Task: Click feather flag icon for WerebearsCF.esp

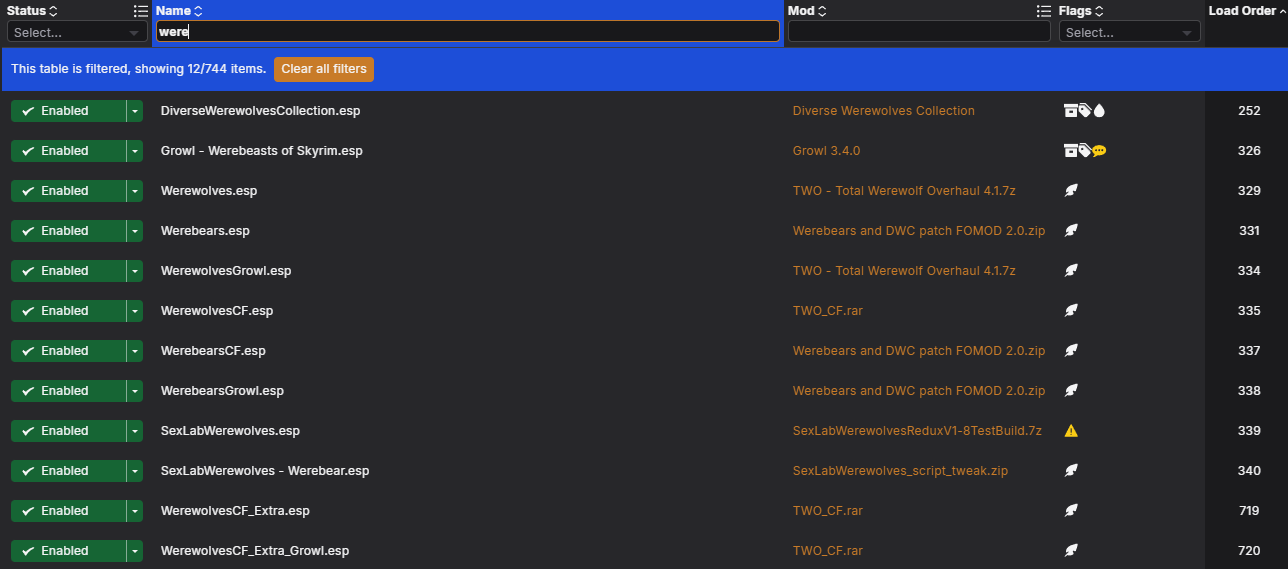Action: (1071, 351)
